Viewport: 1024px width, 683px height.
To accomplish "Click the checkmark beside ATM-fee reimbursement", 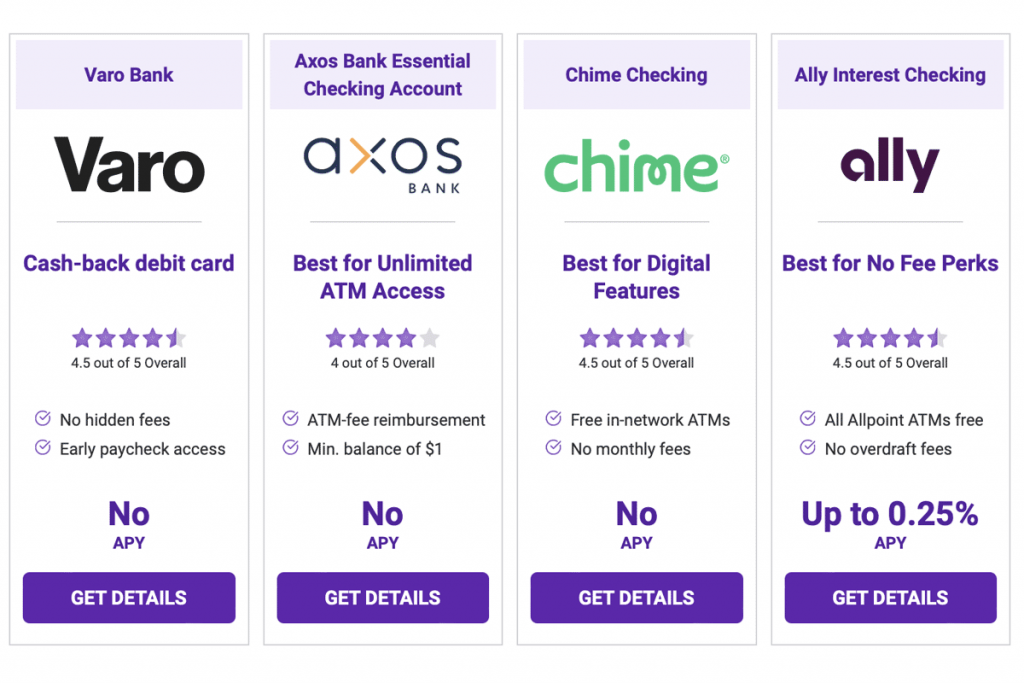I will [293, 420].
